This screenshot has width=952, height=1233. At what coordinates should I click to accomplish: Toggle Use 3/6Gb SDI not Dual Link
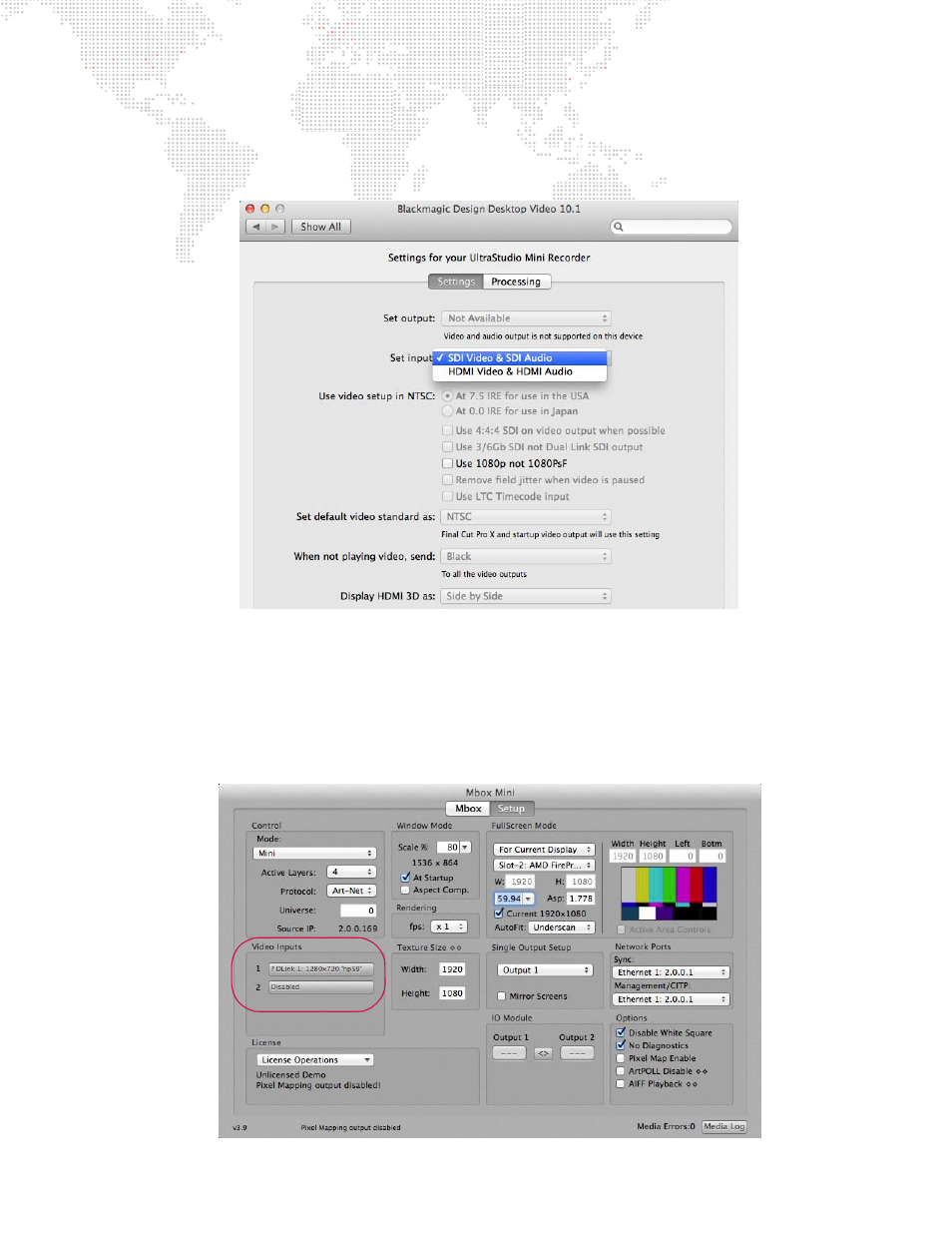coord(448,447)
